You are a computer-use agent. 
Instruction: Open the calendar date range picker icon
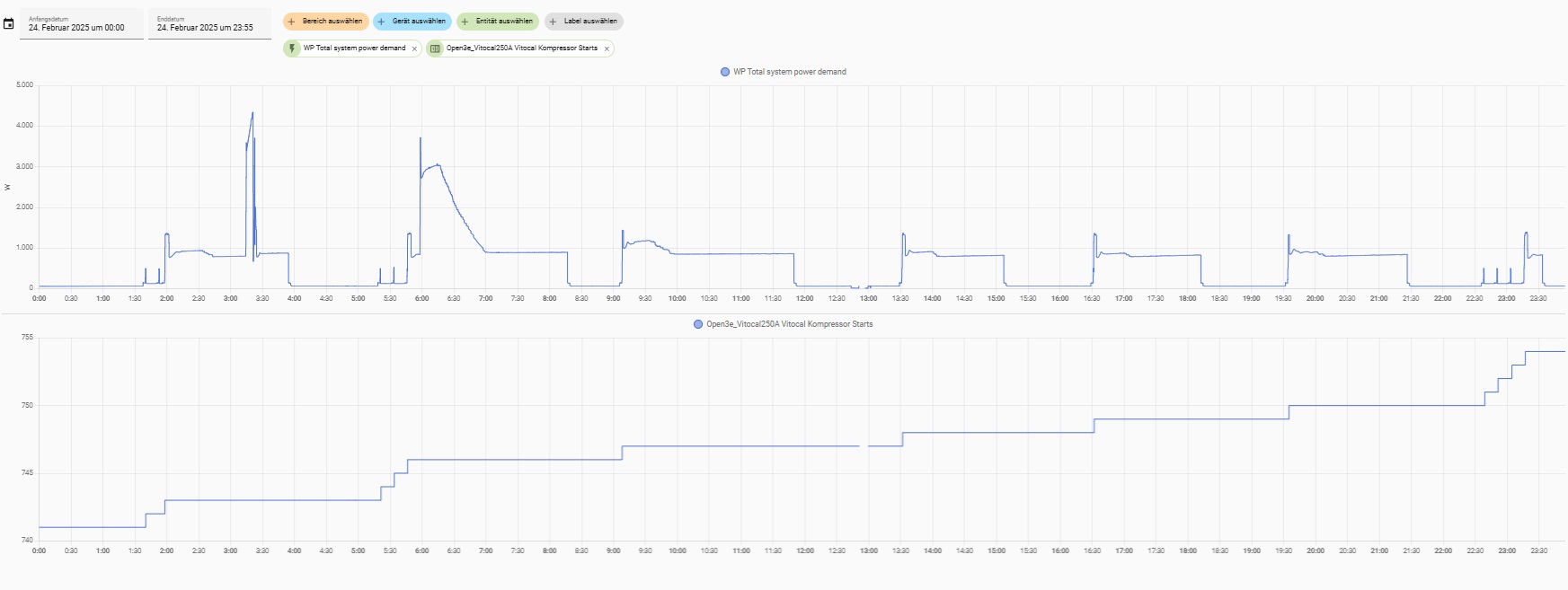9,23
